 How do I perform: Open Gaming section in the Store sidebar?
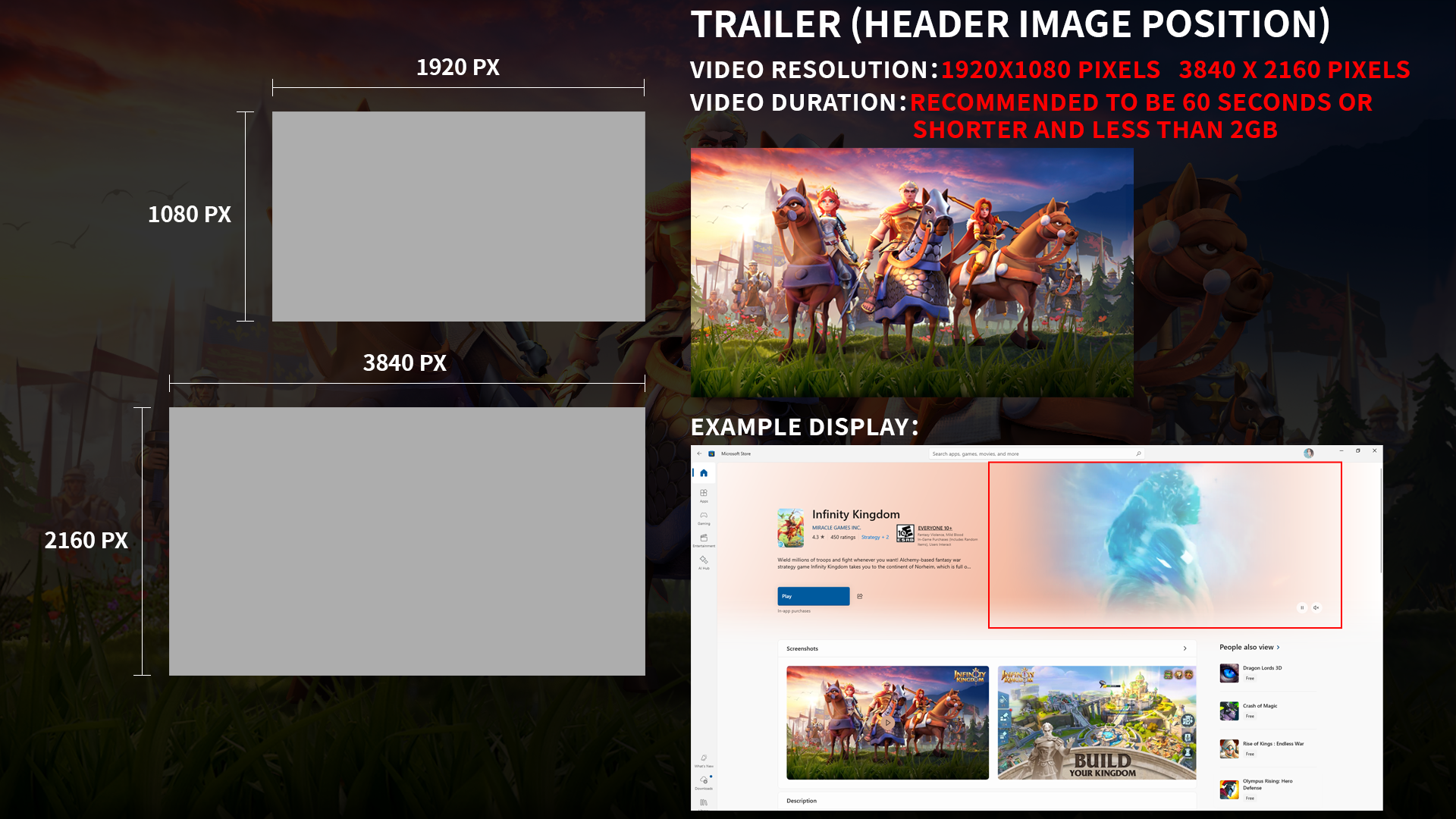pyautogui.click(x=704, y=518)
